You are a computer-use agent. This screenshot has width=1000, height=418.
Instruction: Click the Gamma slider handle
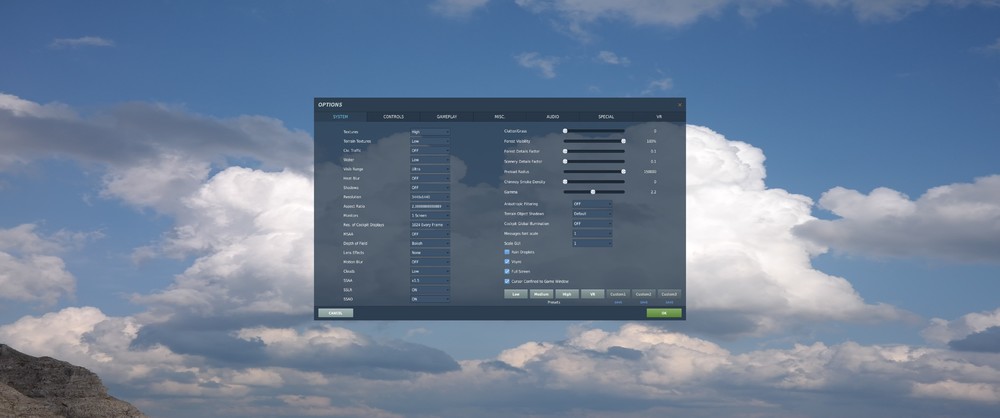point(593,191)
